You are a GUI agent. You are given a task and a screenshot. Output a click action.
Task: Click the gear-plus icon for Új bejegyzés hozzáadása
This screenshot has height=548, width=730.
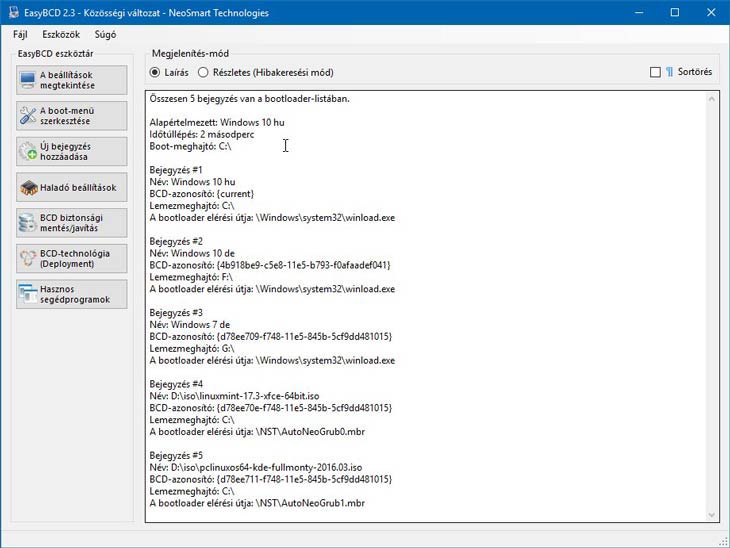click(x=28, y=152)
